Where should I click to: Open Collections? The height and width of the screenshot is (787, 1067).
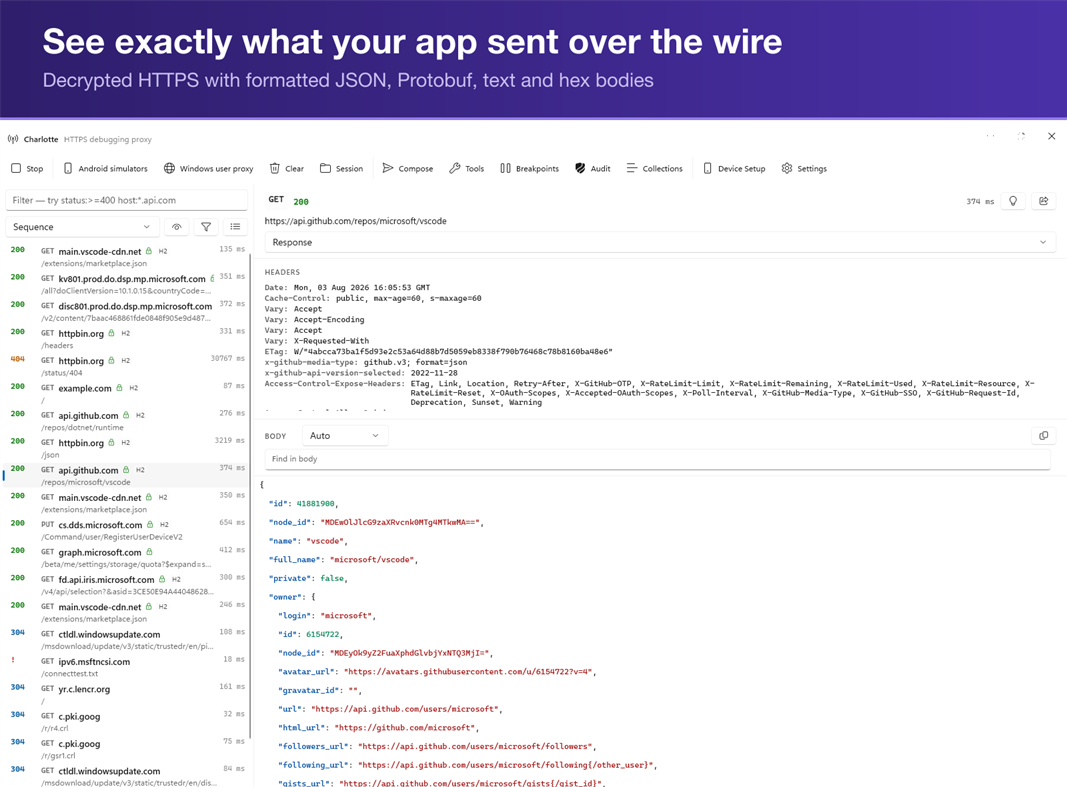coord(655,169)
